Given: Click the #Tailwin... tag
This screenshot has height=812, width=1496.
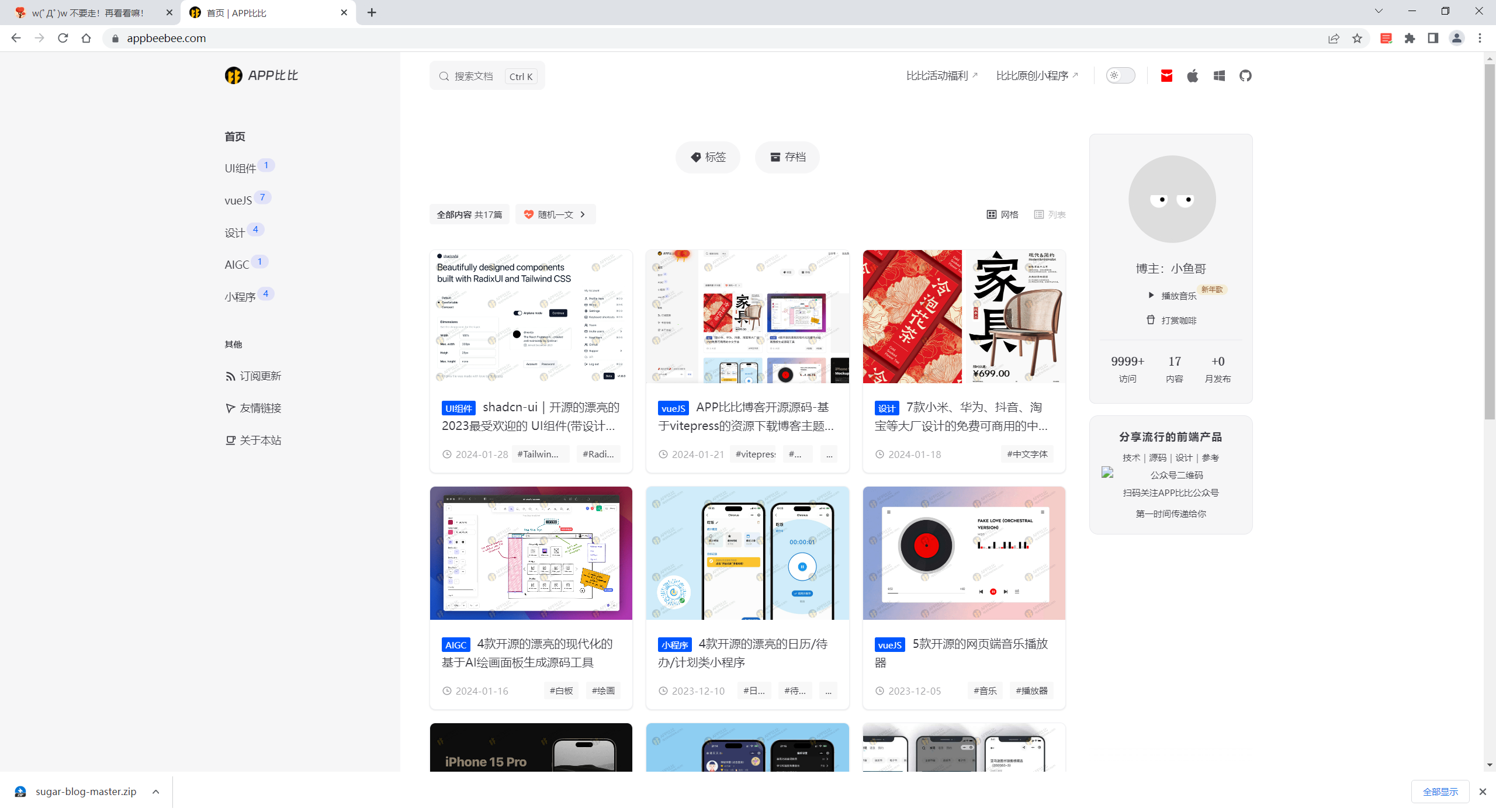Looking at the screenshot, I should click(x=541, y=454).
